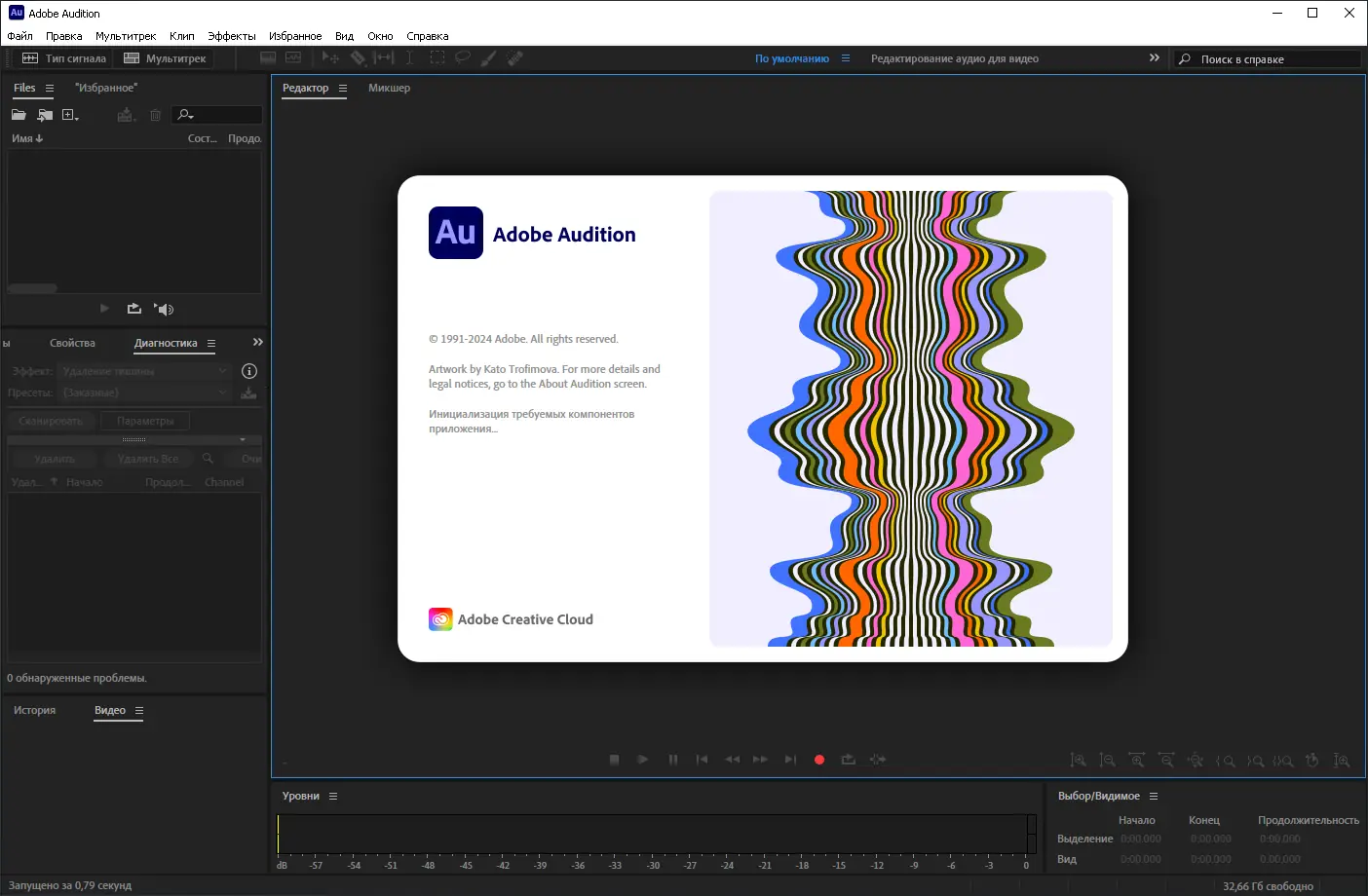Toggle Loop Playback in the Files panel
This screenshot has height=896, width=1368.
(133, 309)
